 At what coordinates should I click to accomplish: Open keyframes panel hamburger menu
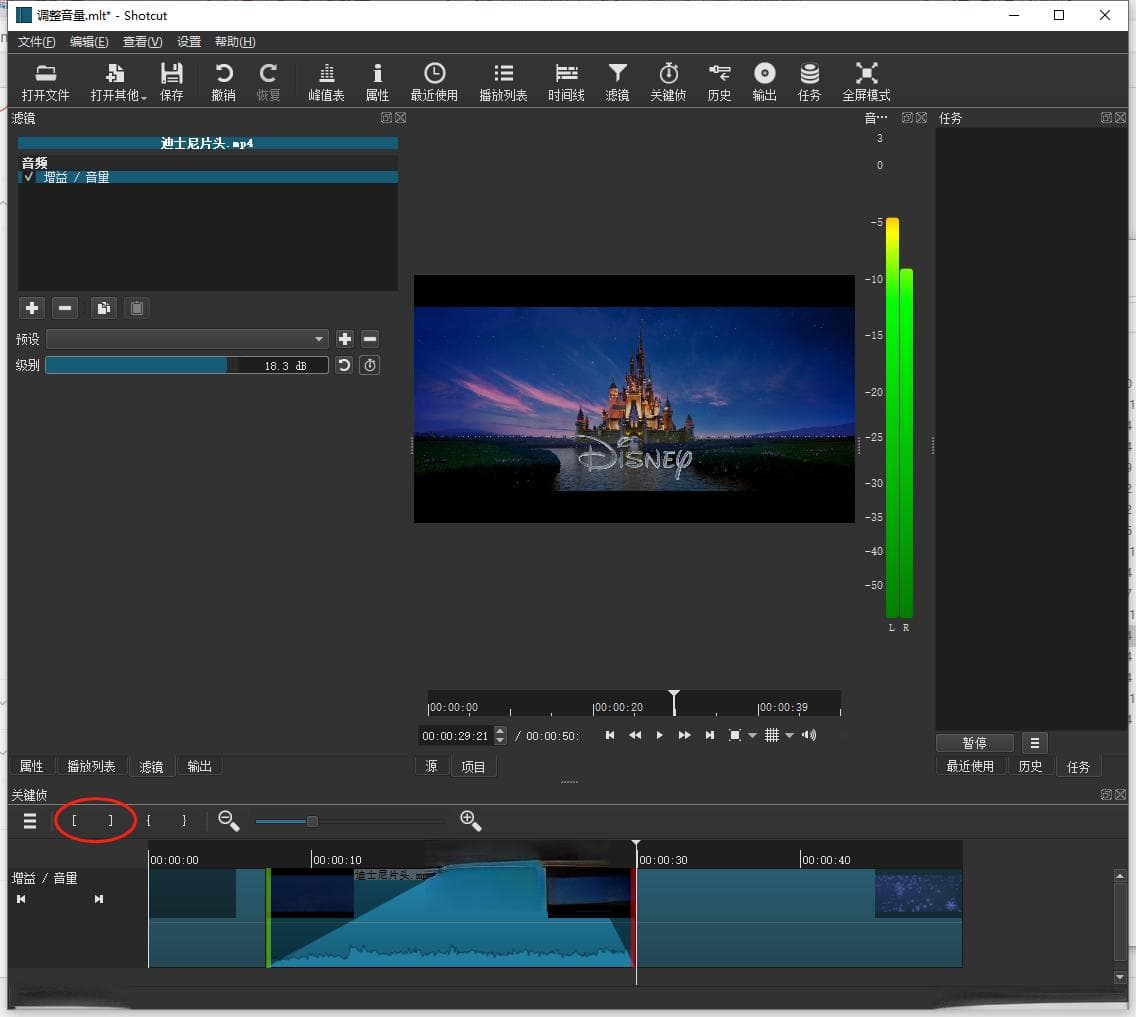coord(30,821)
